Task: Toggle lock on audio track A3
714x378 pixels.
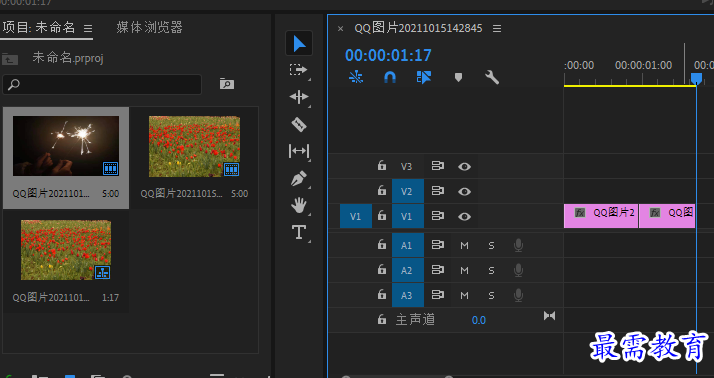Action: click(x=382, y=295)
